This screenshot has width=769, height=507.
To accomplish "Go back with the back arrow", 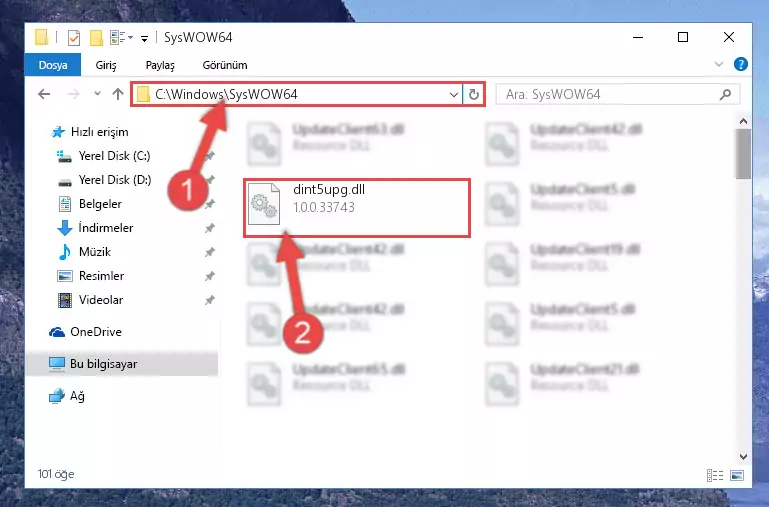I will pos(44,94).
